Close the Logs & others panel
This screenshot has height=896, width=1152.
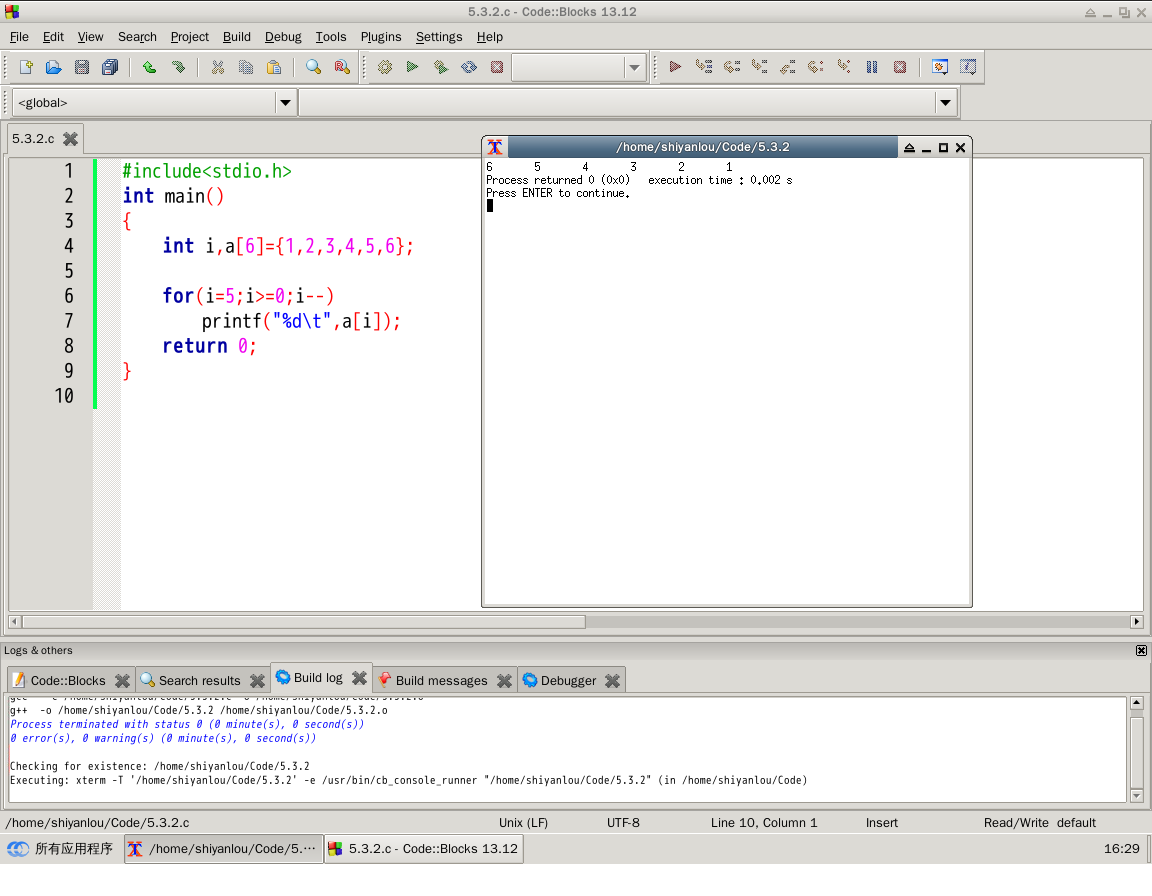click(1141, 651)
